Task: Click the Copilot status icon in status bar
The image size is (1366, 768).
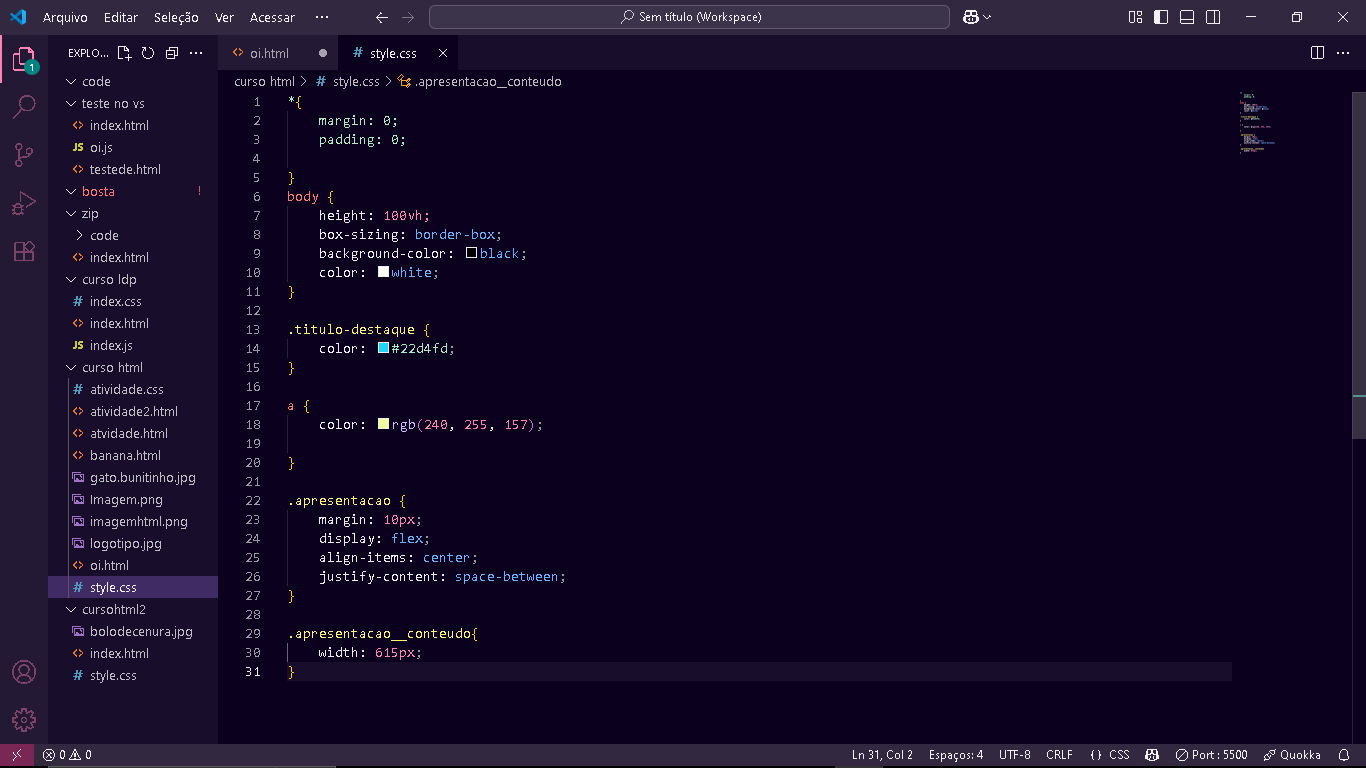Action: 1152,755
